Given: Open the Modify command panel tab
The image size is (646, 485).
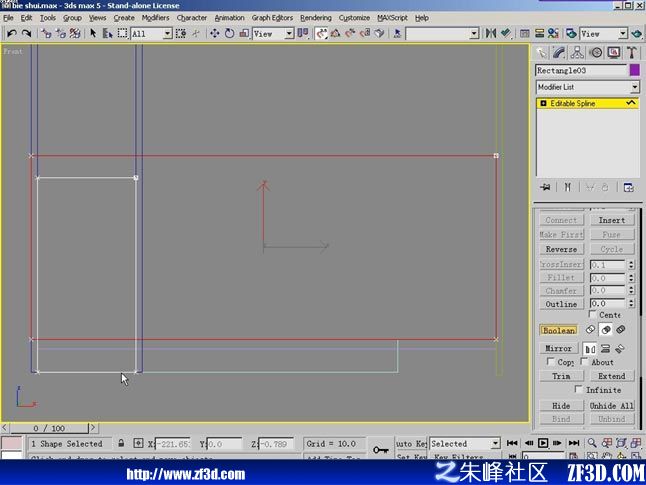Looking at the screenshot, I should point(559,53).
